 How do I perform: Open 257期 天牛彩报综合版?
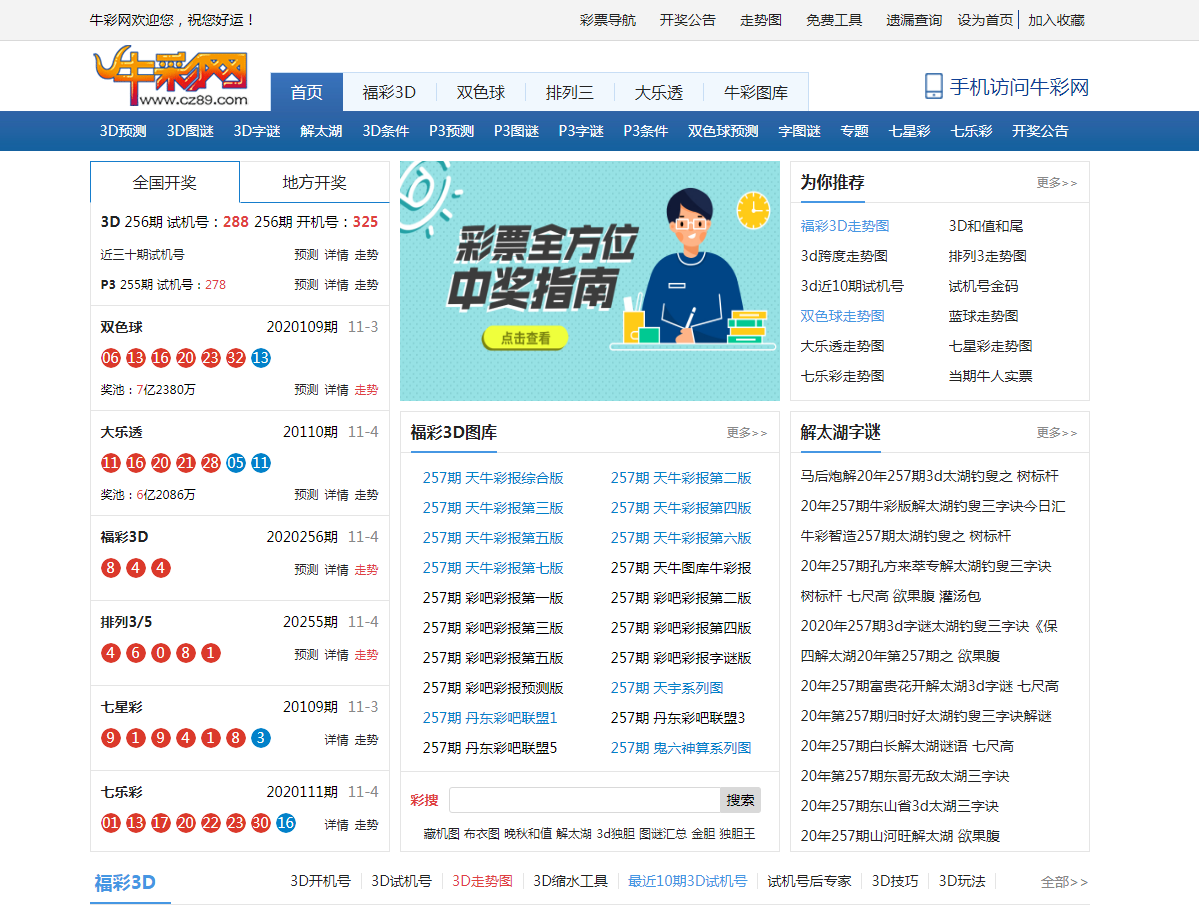[x=493, y=478]
